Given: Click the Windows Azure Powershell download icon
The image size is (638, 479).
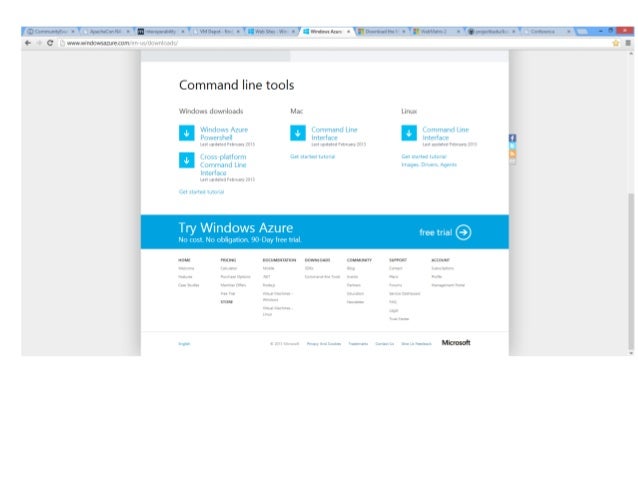Looking at the screenshot, I should 186,133.
